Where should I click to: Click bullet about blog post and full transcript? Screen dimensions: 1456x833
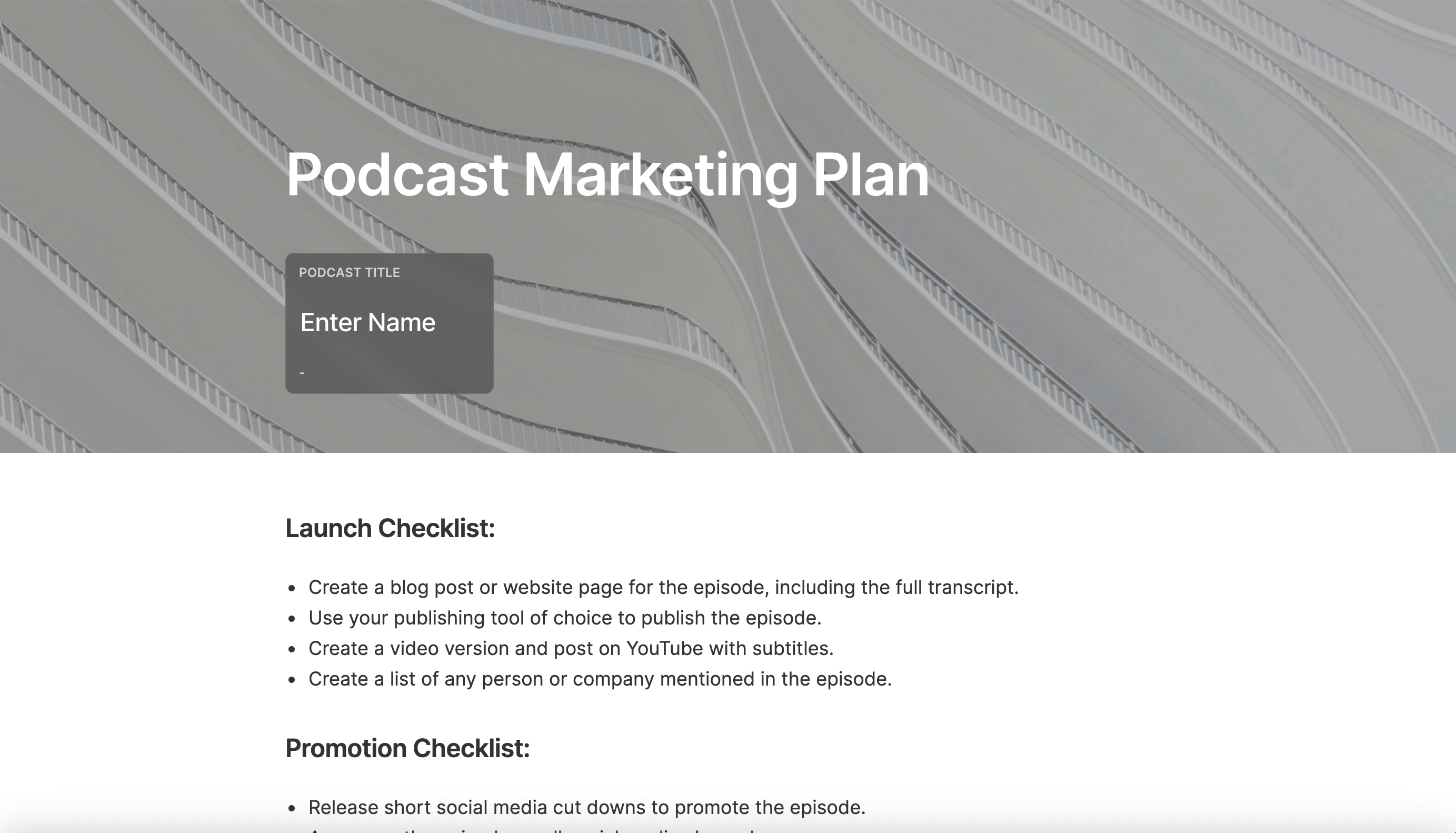pyautogui.click(x=663, y=588)
